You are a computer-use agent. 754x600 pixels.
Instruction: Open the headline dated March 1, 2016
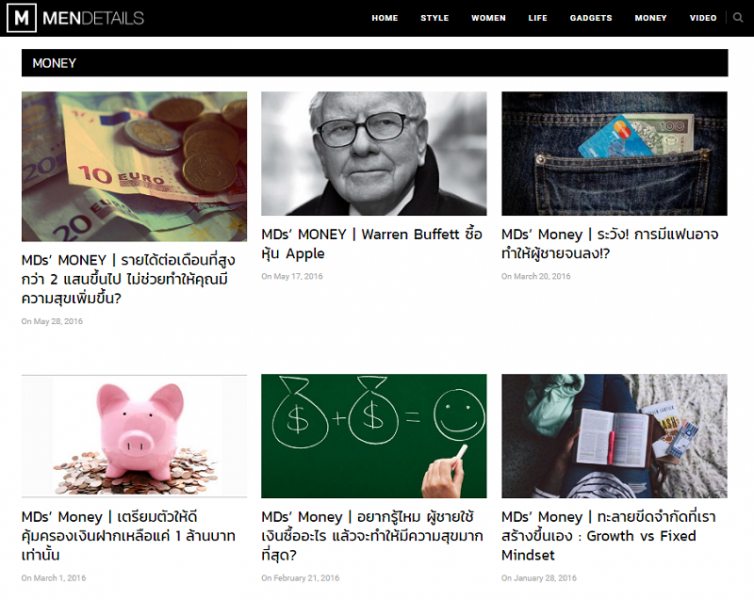click(128, 536)
